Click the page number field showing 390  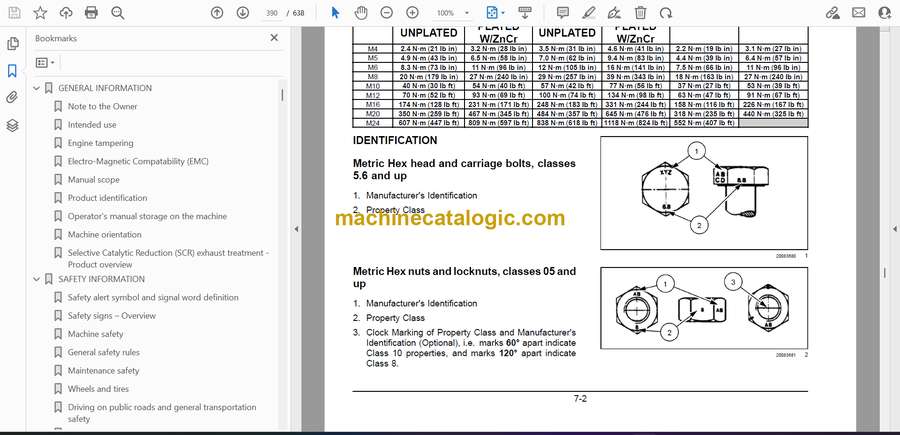click(272, 13)
